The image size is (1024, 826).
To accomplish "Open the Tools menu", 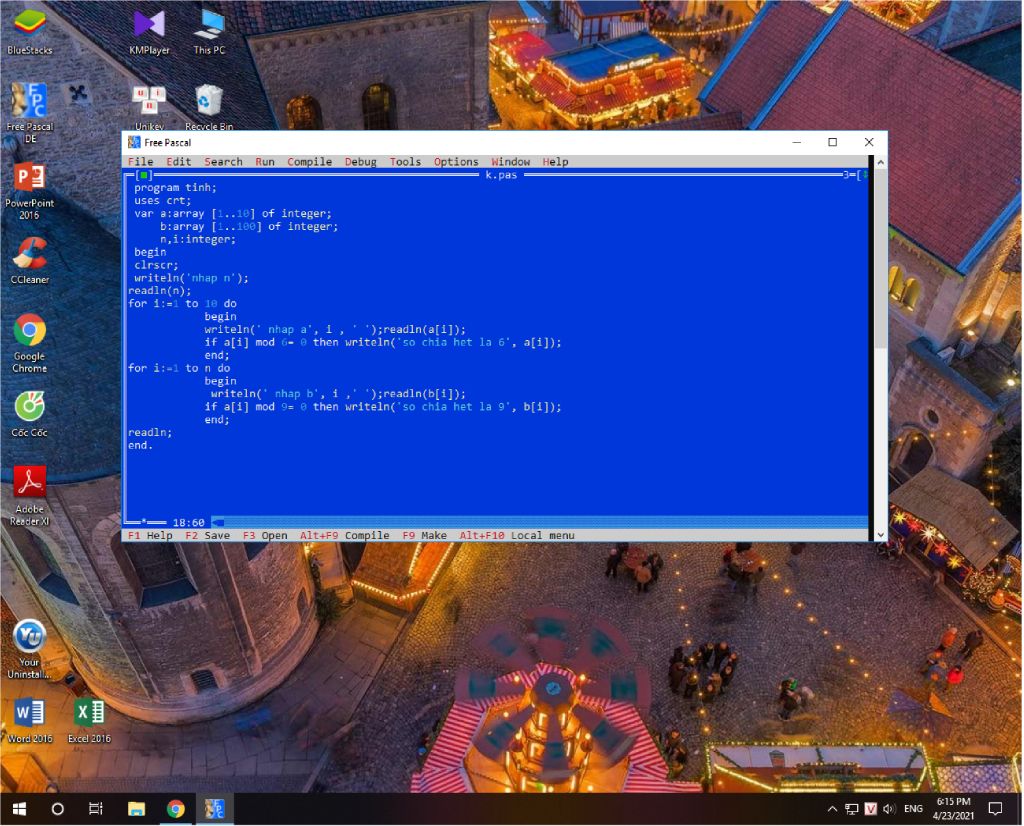I will point(406,162).
